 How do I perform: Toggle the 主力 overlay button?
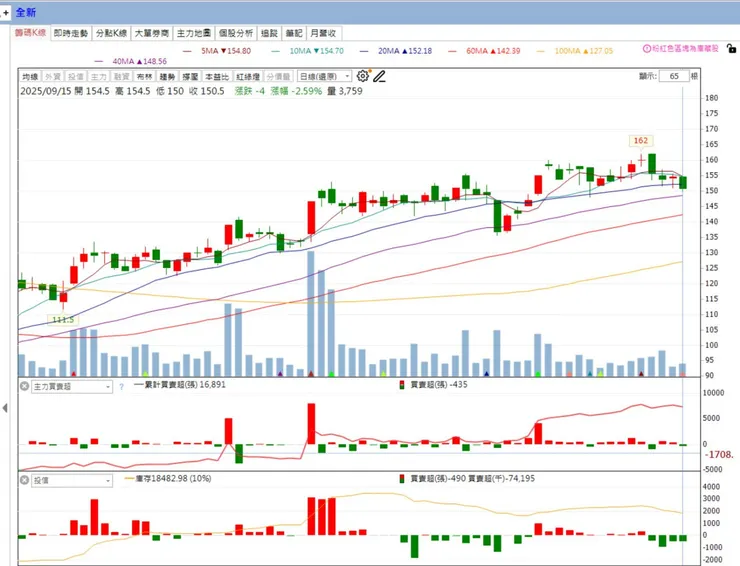(x=98, y=76)
